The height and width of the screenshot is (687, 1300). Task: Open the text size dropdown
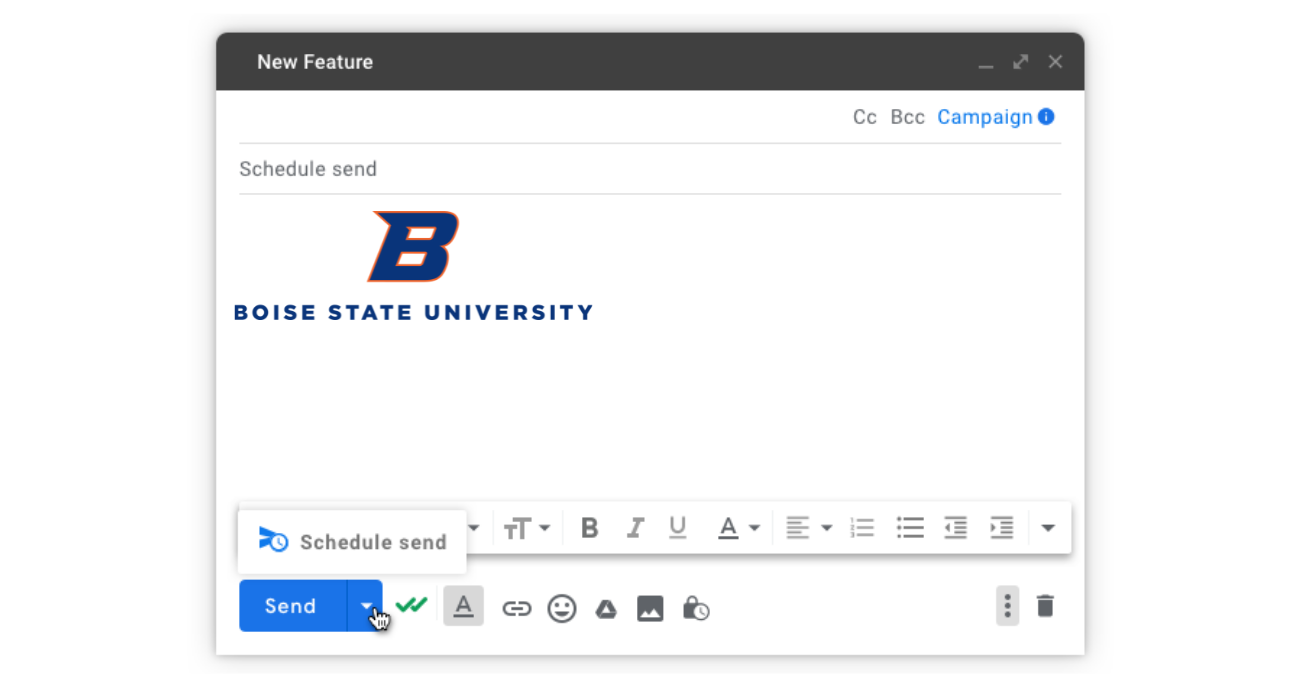click(527, 528)
